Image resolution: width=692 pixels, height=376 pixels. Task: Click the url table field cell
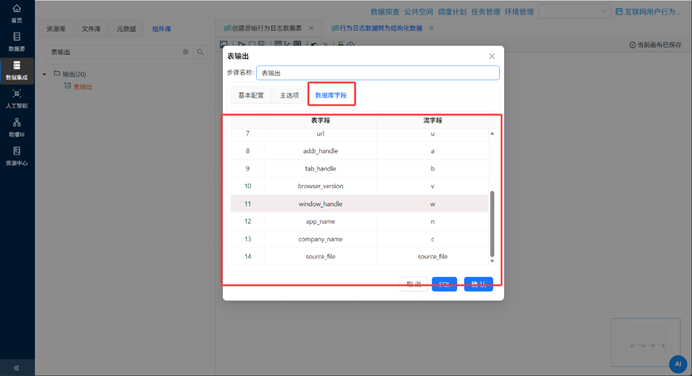[x=320, y=133]
